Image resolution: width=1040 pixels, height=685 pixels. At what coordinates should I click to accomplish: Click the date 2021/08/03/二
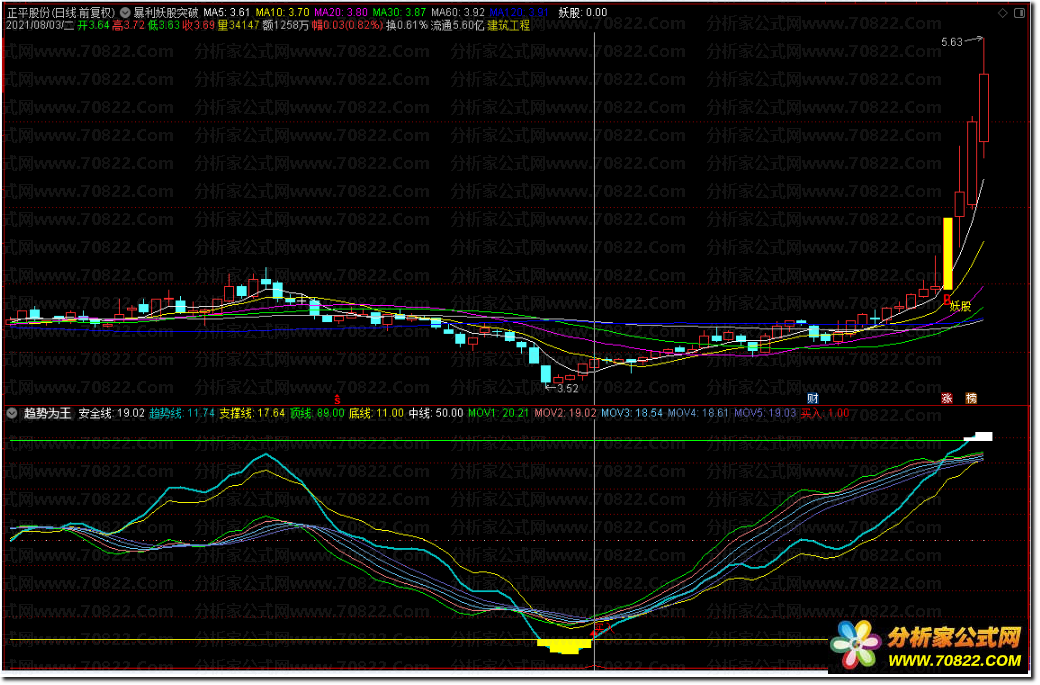pos(40,25)
